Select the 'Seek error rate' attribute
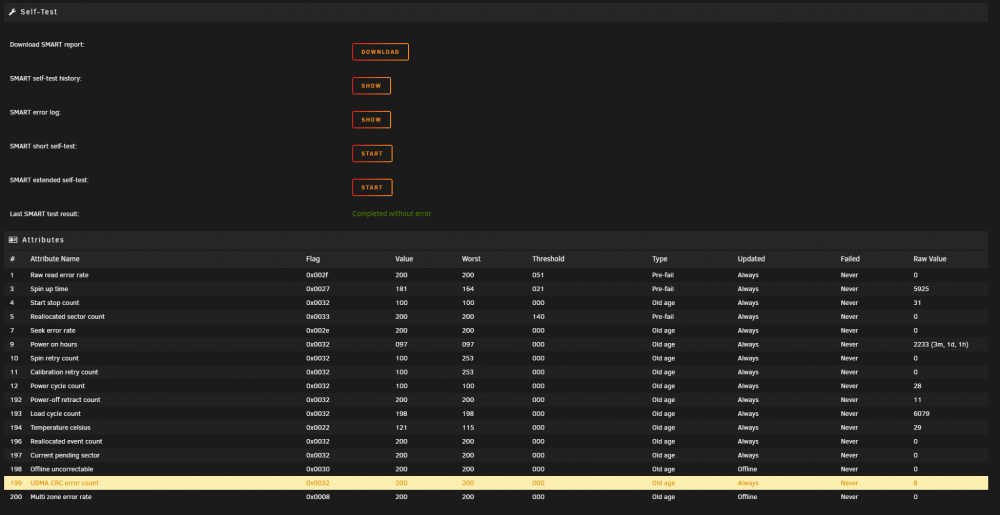1000x515 pixels. (496, 330)
